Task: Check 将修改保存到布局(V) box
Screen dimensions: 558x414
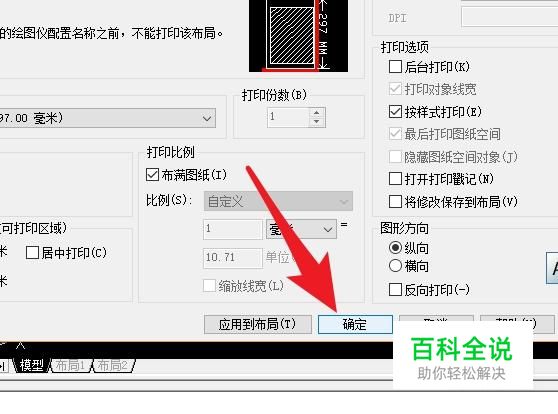Action: 395,202
